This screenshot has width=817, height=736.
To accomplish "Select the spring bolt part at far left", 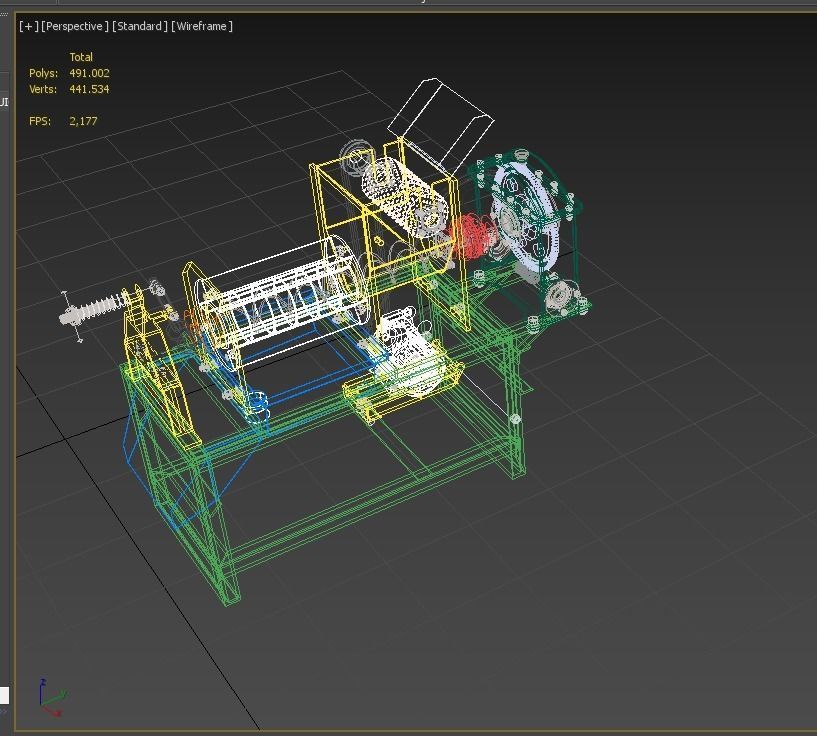I will tap(93, 310).
